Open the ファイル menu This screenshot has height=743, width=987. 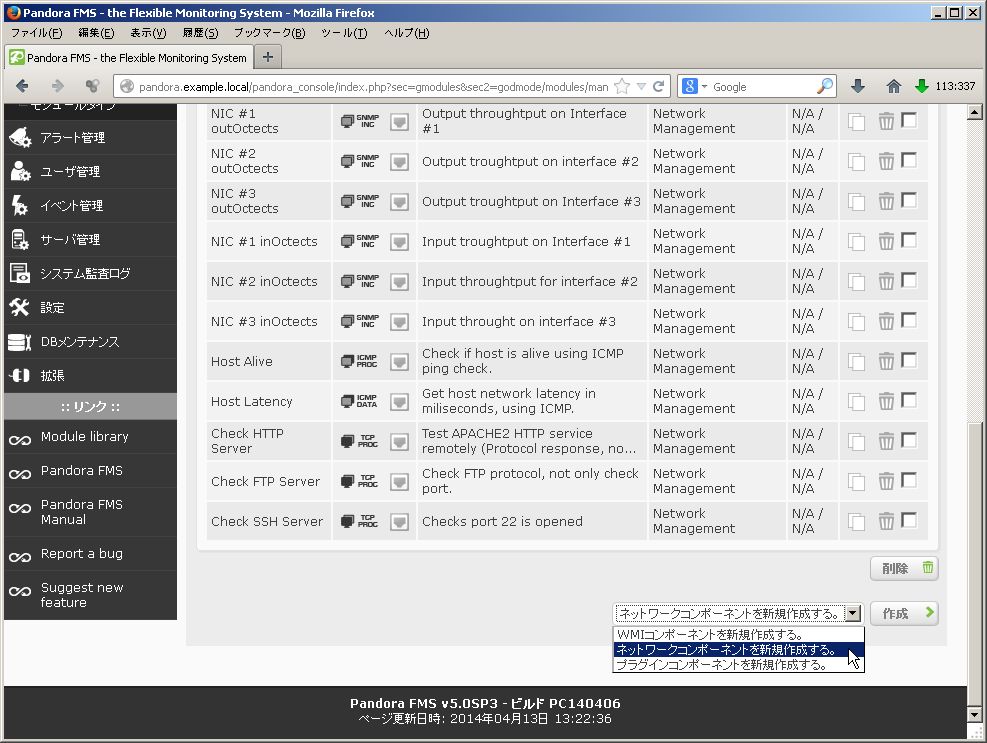(x=37, y=33)
